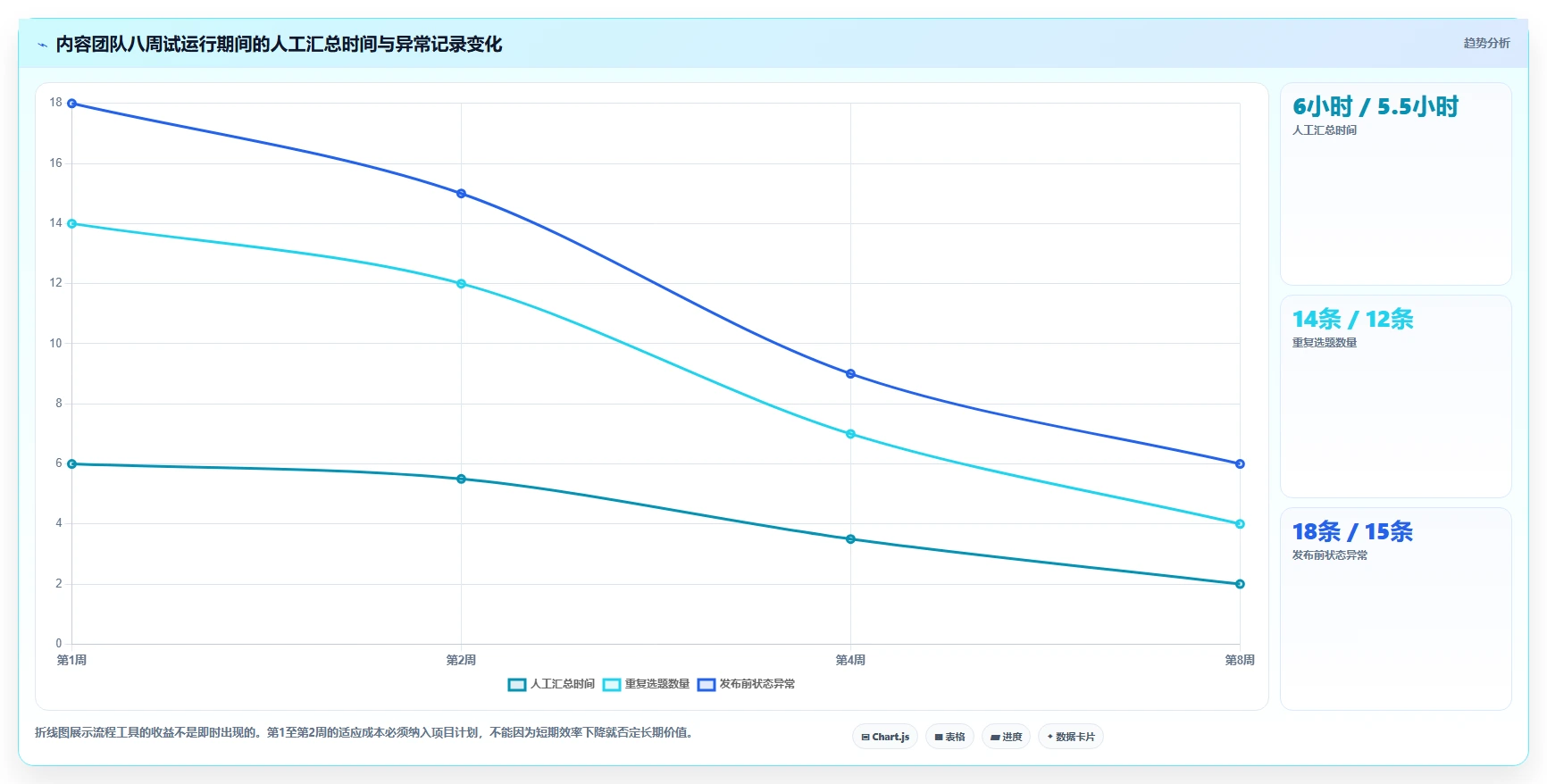Click the 18条 / 15条 stat value
The height and width of the screenshot is (784, 1547).
(1352, 532)
